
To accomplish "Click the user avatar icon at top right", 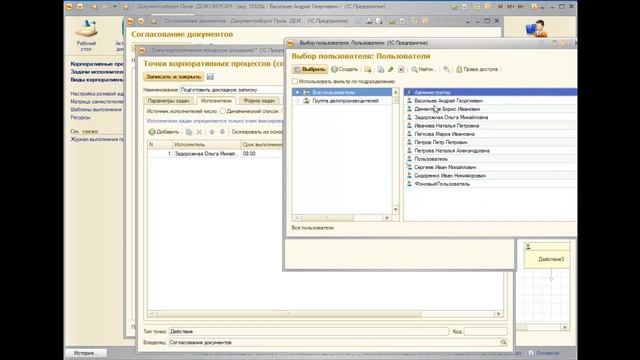I will click(536, 29).
